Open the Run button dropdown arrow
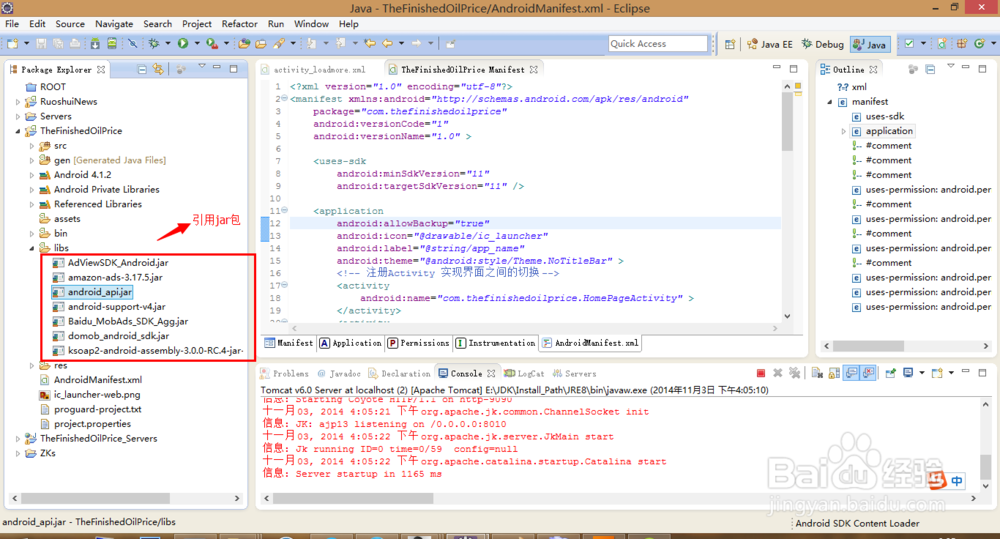The width and height of the screenshot is (1000, 539). 197,43
